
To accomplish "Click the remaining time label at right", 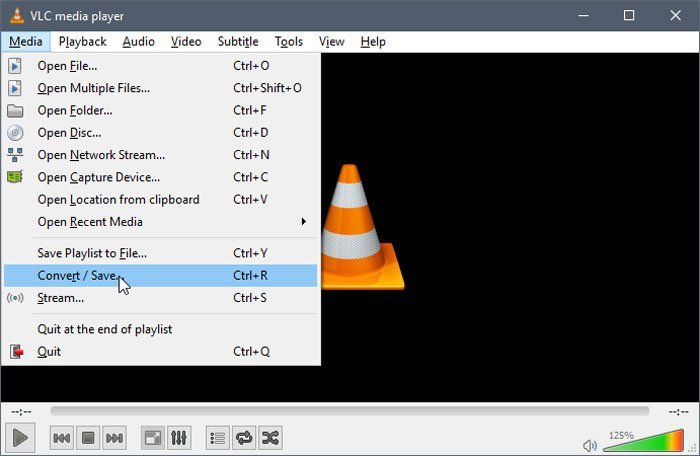I will 678,411.
